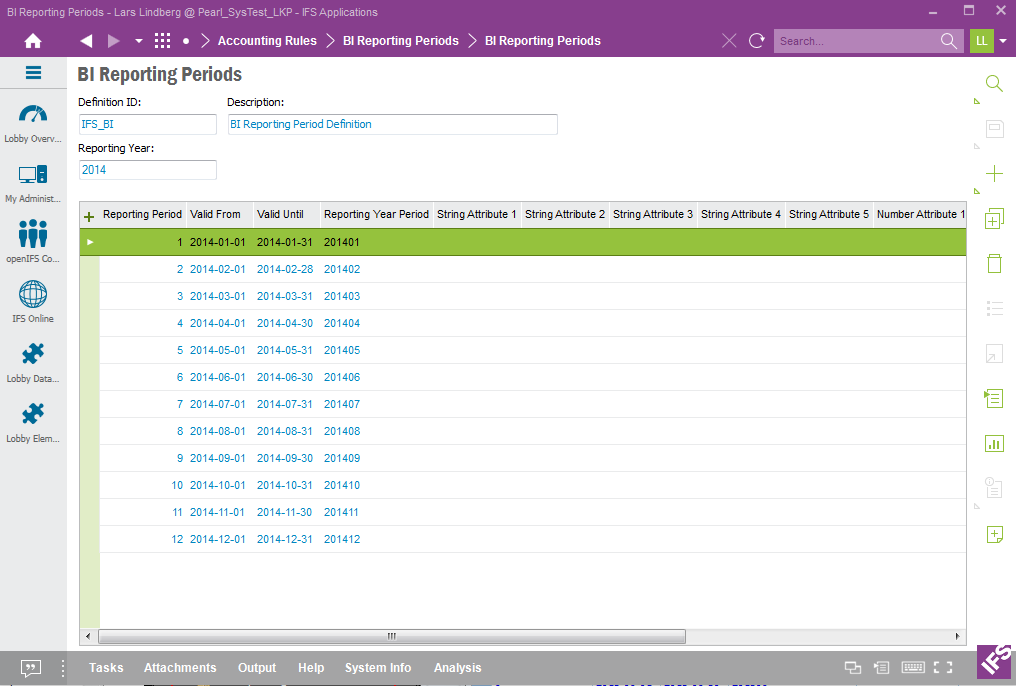
Task: Open the Lobby Overview shortcut
Action: pos(33,124)
